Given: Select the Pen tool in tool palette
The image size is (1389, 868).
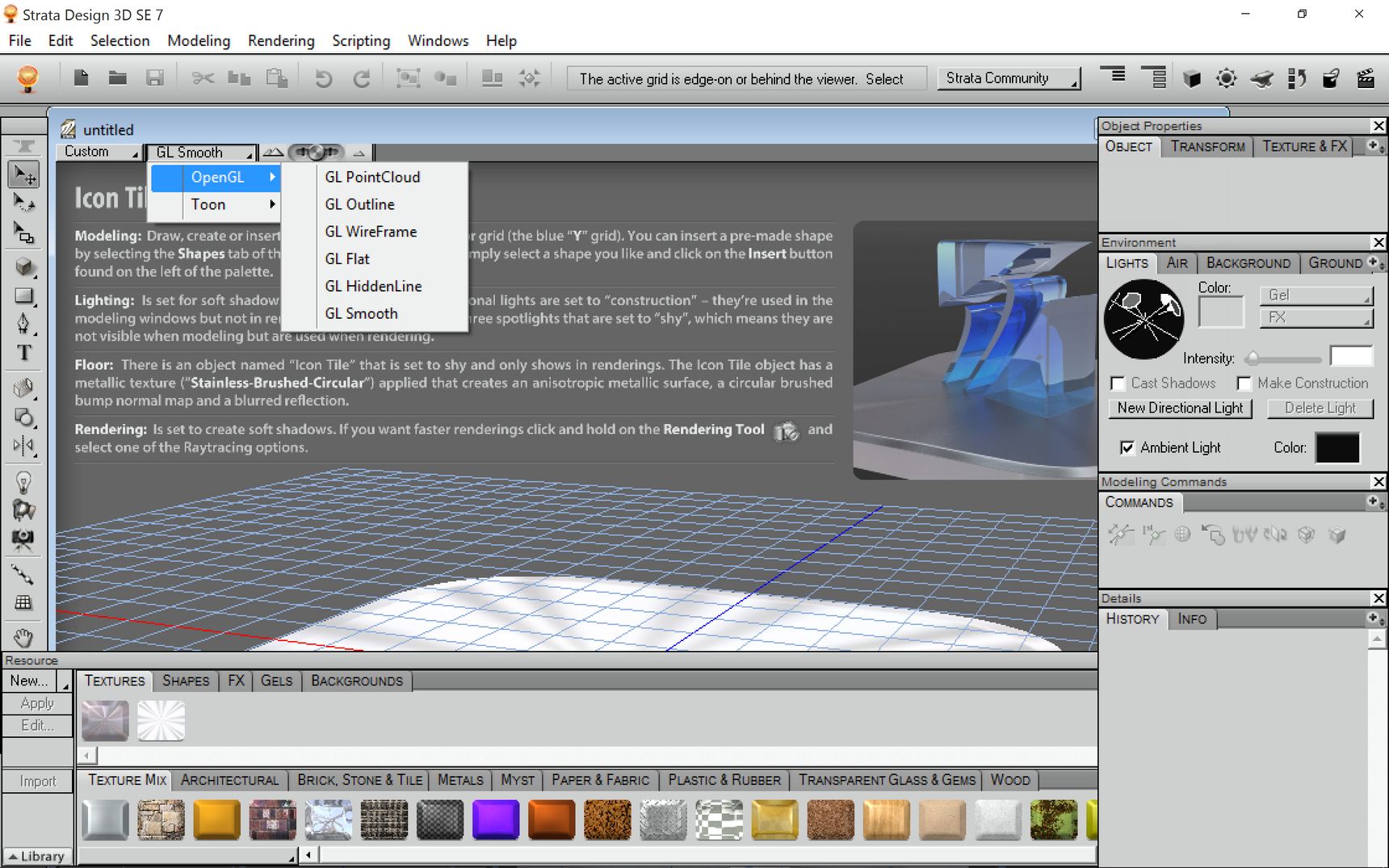Looking at the screenshot, I should [x=23, y=324].
